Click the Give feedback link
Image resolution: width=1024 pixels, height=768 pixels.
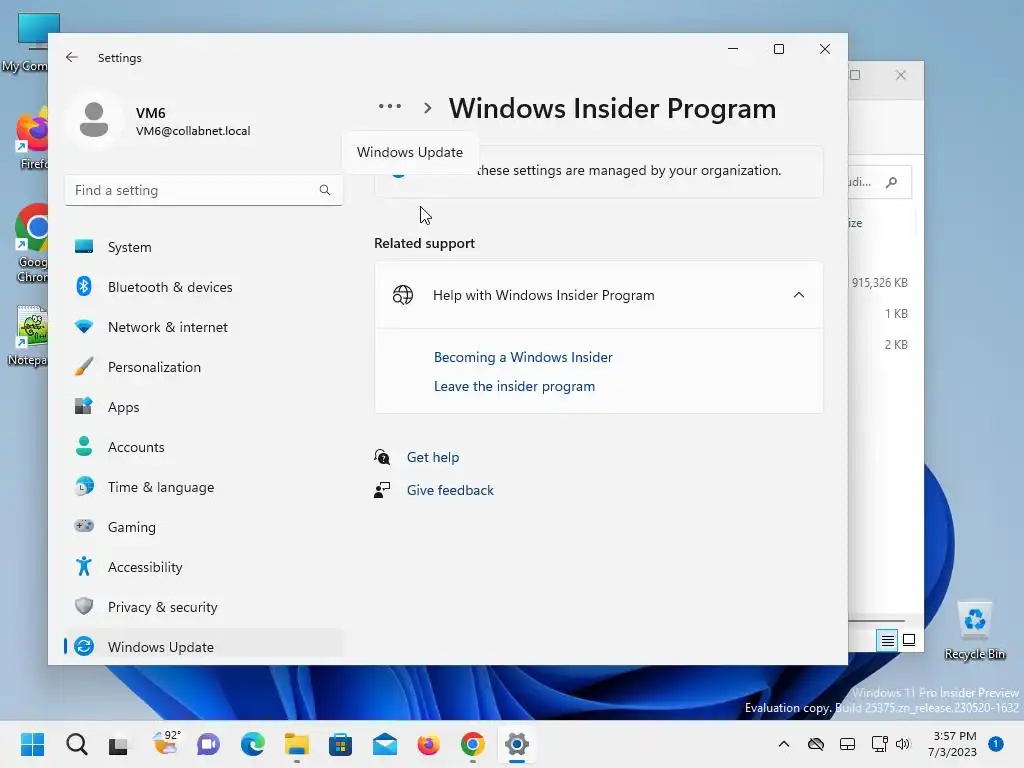(450, 490)
